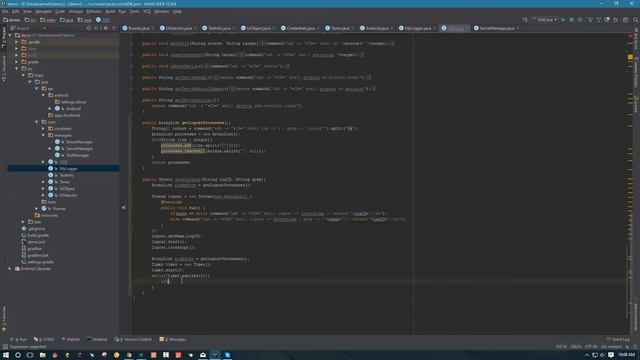Expand the constants package node
Viewport: 640px width, 360px height.
(43, 129)
